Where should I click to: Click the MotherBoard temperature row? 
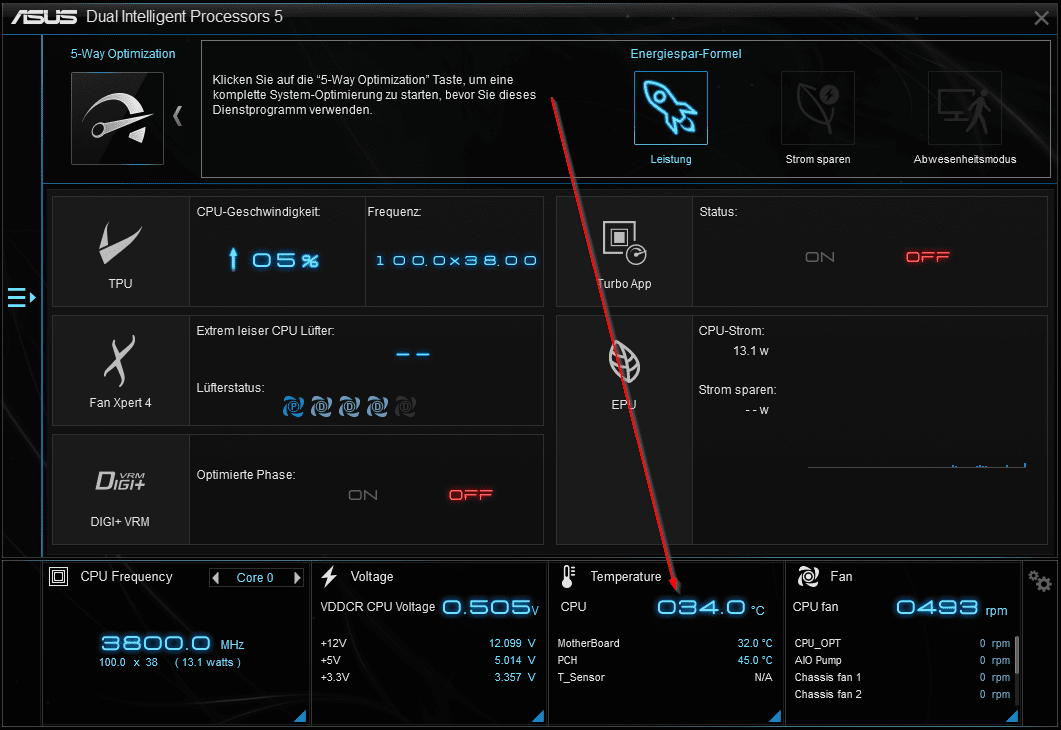click(664, 643)
